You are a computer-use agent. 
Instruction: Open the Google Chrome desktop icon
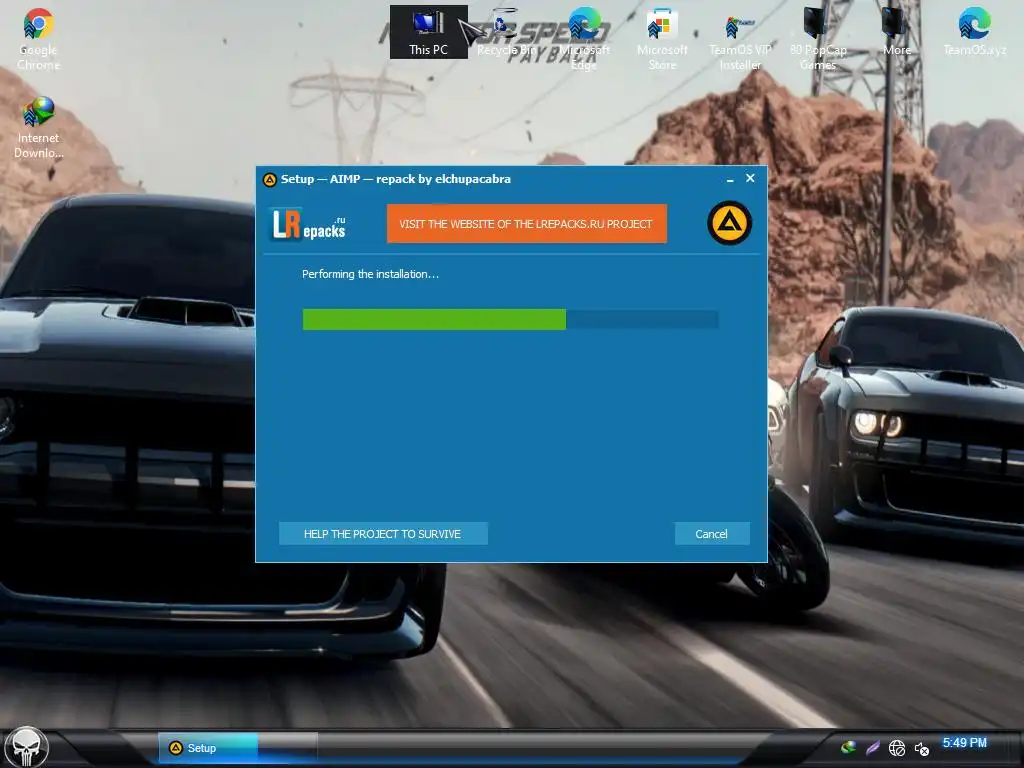(x=38, y=39)
